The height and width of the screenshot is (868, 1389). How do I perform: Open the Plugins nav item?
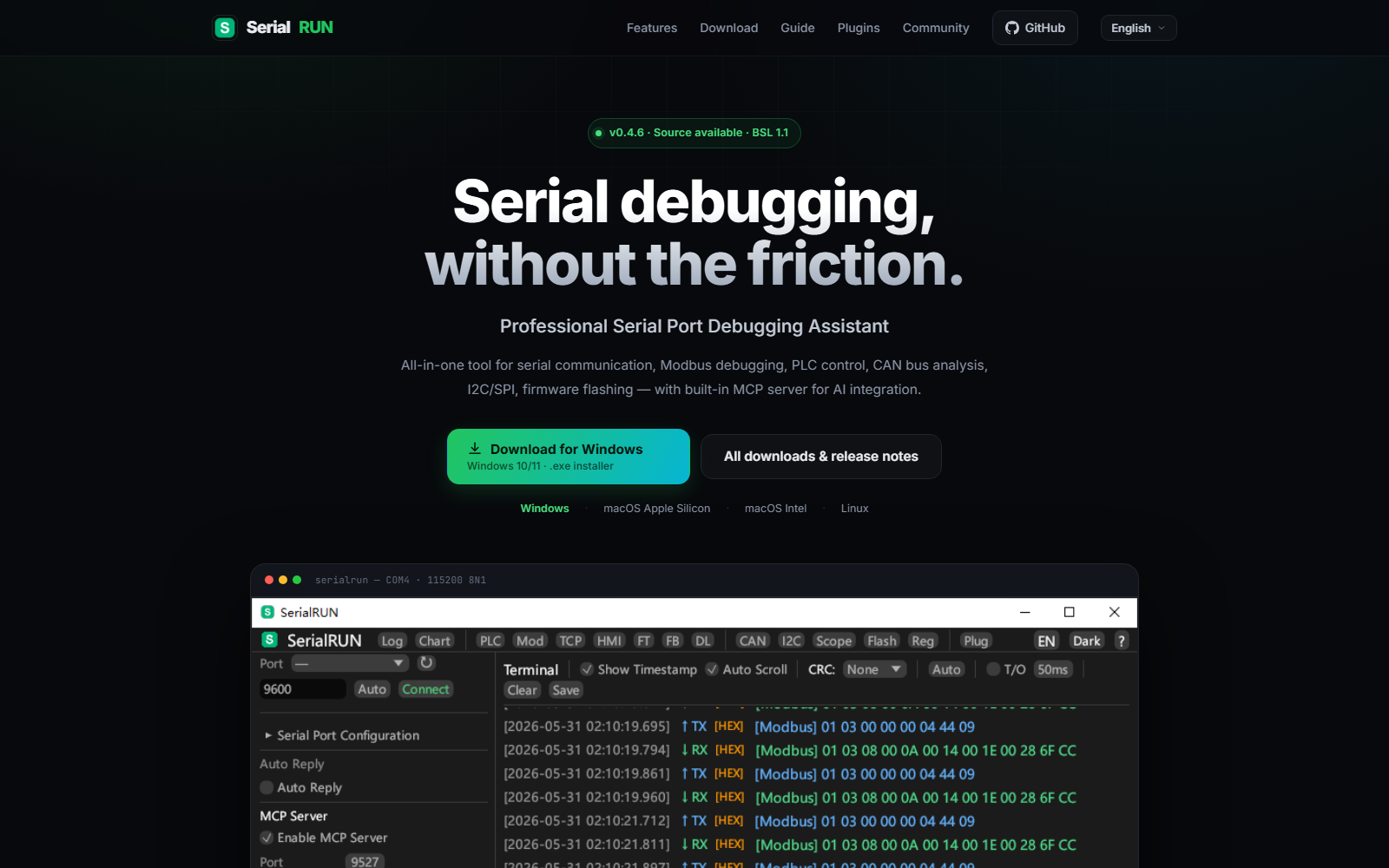click(x=859, y=28)
